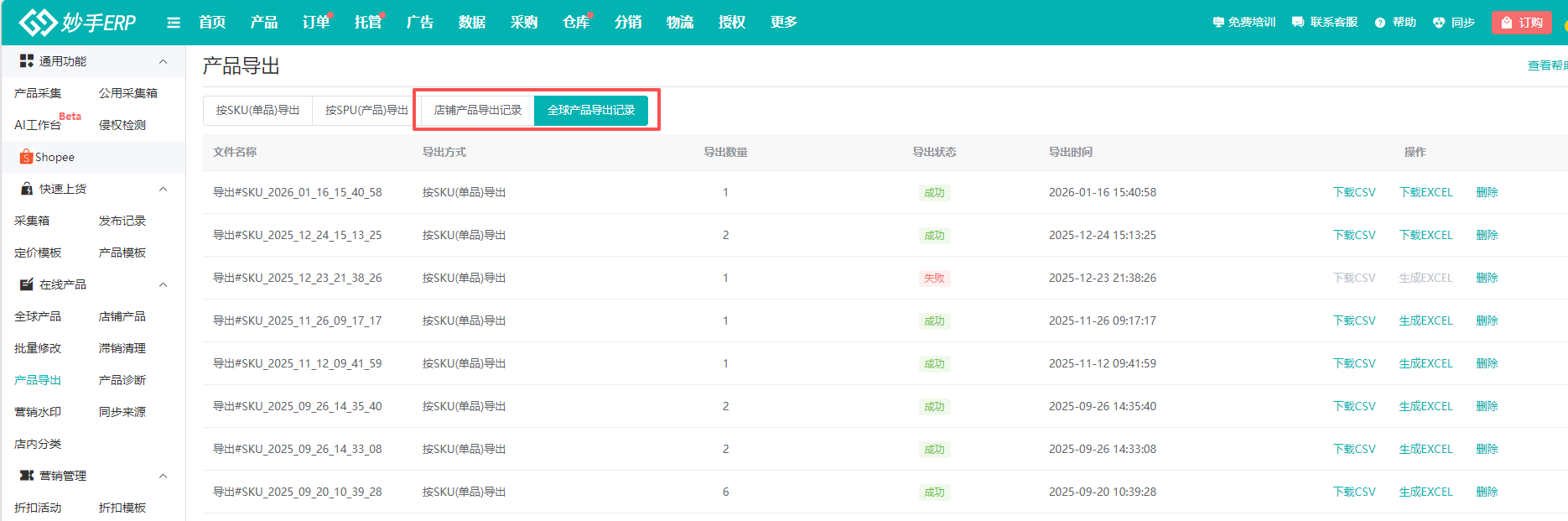Click the 免费培训 training icon

1218,23
